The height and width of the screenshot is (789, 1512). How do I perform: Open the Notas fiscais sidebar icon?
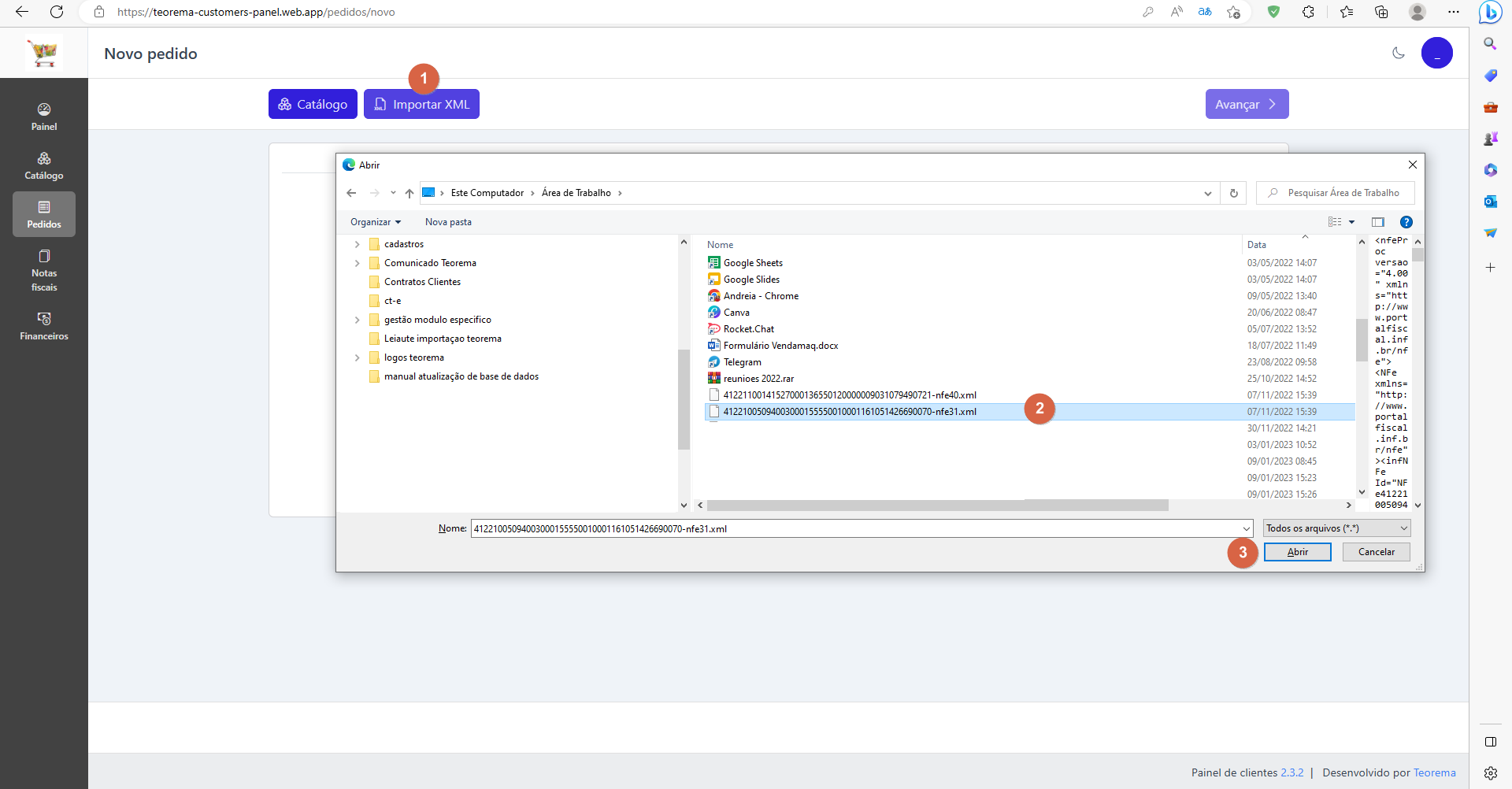(44, 270)
